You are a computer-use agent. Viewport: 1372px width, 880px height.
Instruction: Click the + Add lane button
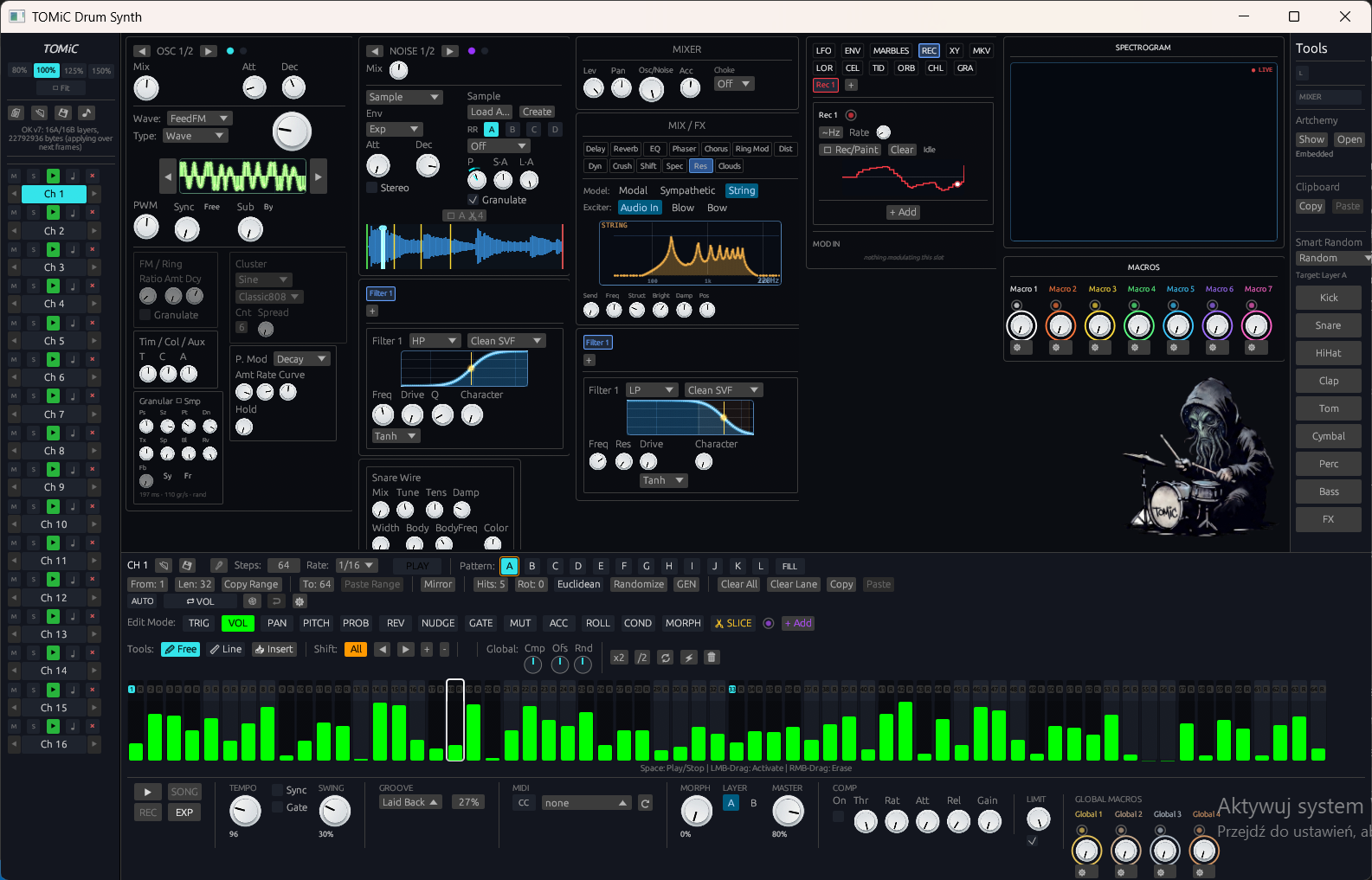[x=798, y=623]
